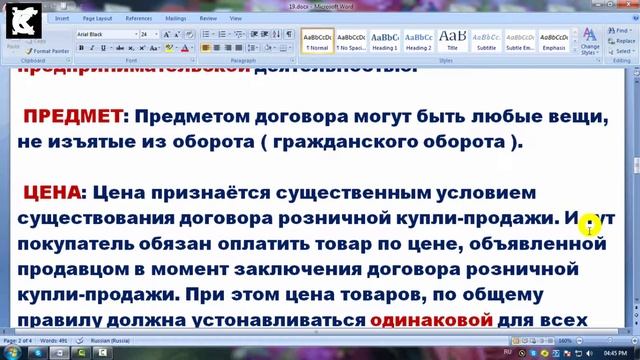Apply the yellow text highlight color
The width and height of the screenshot is (640, 360).
click(x=169, y=48)
